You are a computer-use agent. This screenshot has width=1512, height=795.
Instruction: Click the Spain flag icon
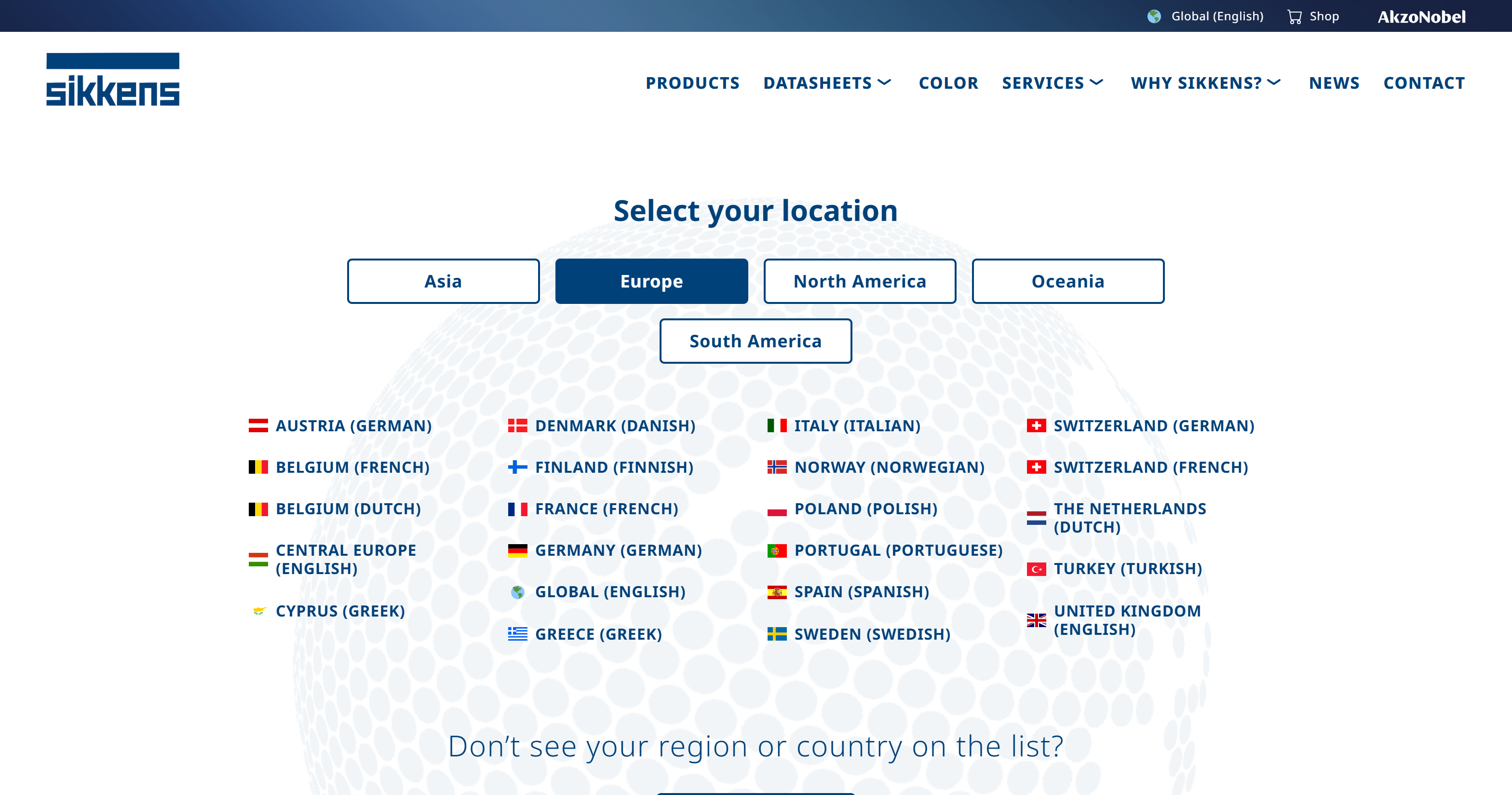777,592
